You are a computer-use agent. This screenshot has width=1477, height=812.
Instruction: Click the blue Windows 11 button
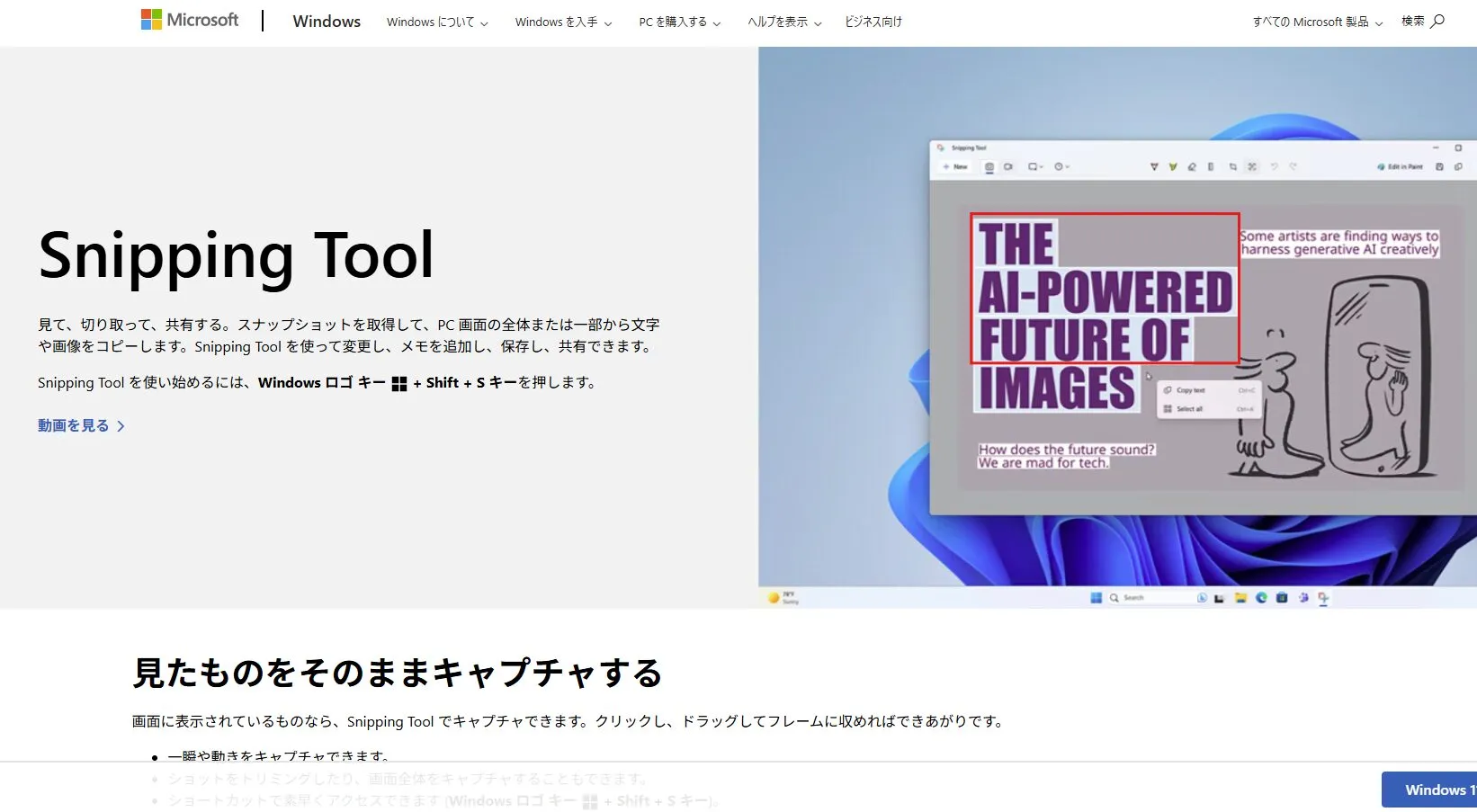click(x=1429, y=790)
